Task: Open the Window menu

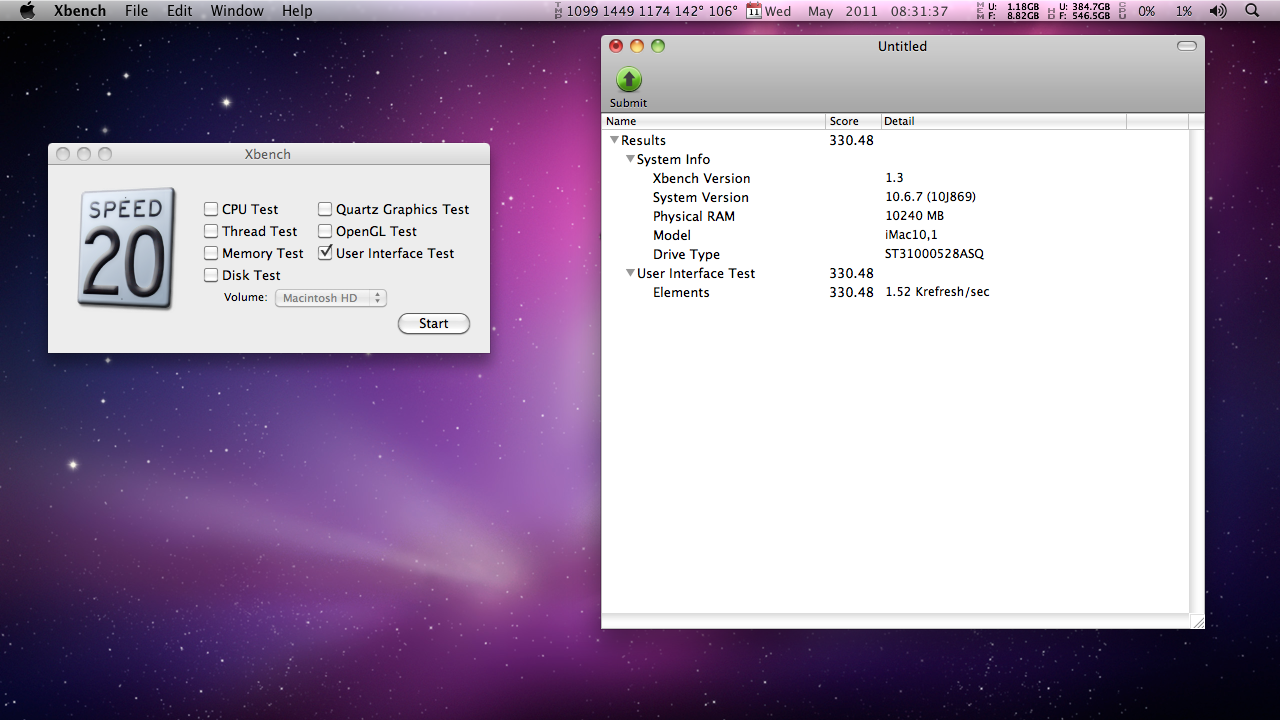Action: (x=237, y=11)
